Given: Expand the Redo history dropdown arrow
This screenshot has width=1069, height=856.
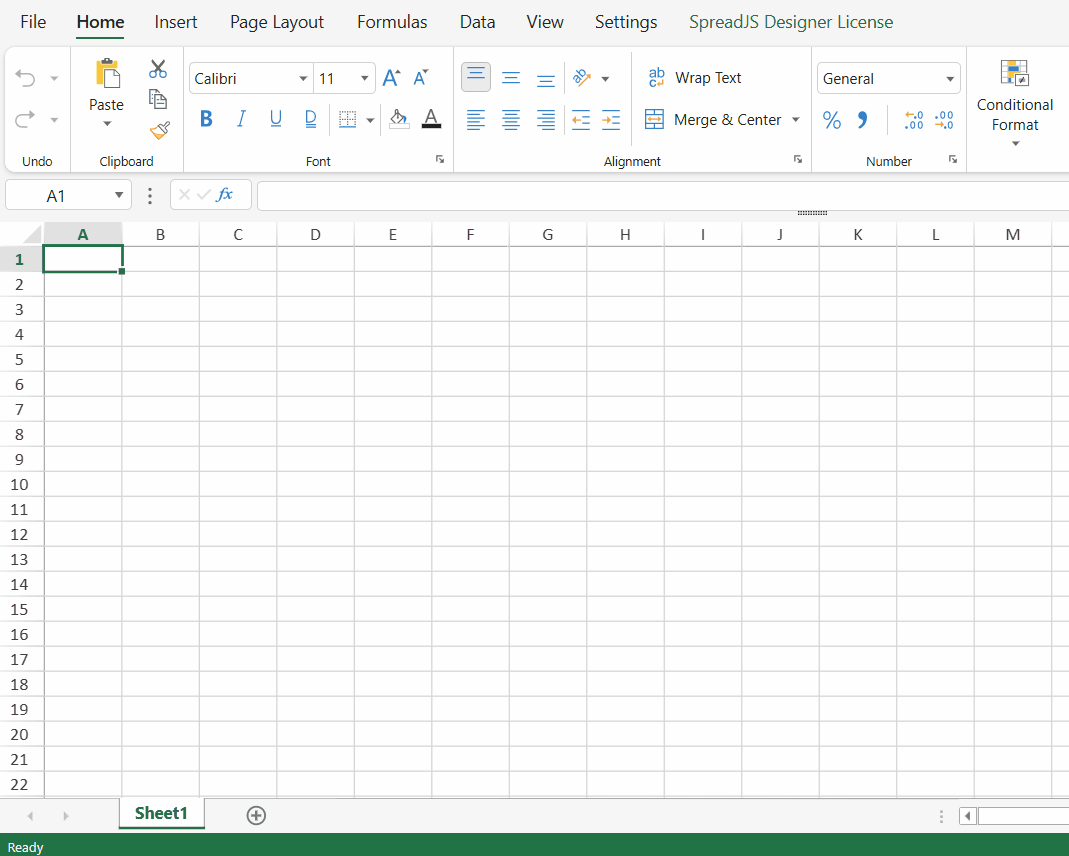Looking at the screenshot, I should coord(54,121).
